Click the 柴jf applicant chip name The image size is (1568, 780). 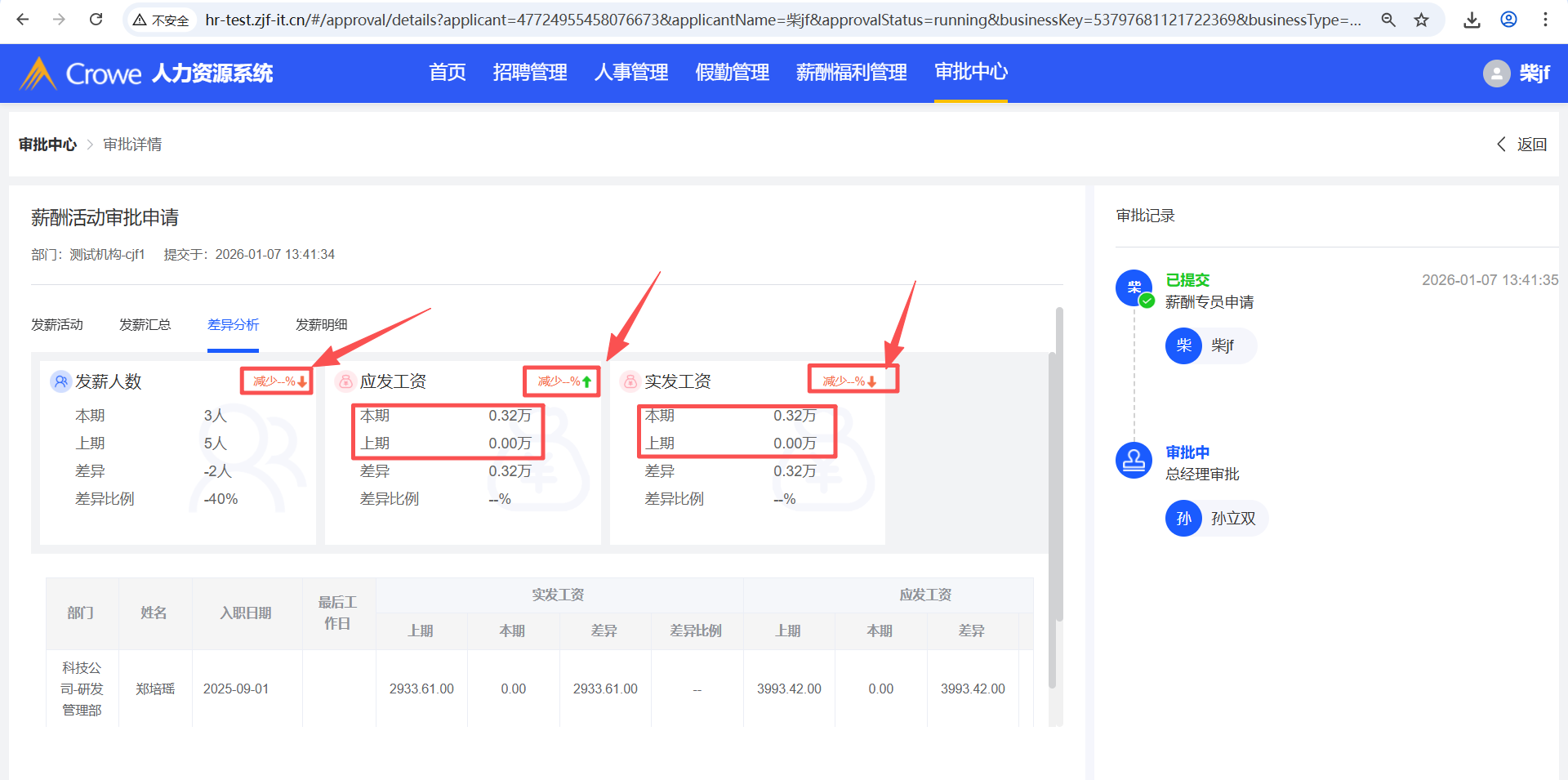[x=1223, y=345]
